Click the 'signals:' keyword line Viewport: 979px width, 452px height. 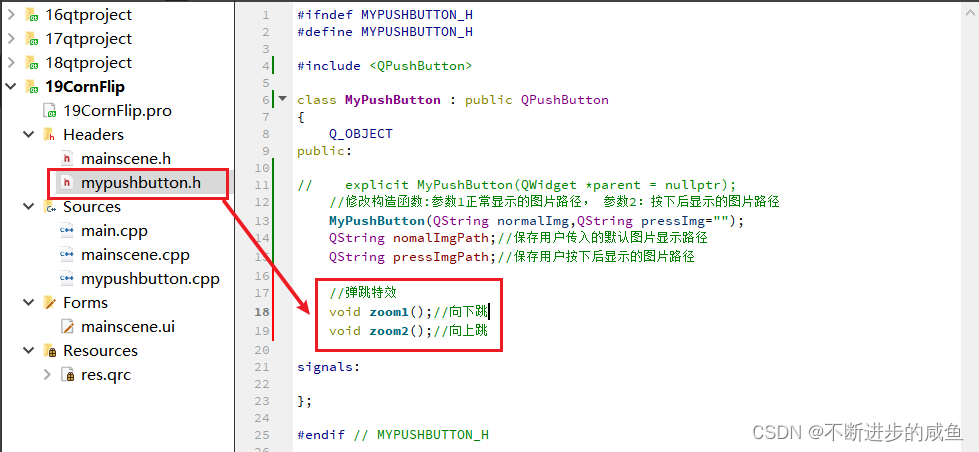(x=328, y=367)
